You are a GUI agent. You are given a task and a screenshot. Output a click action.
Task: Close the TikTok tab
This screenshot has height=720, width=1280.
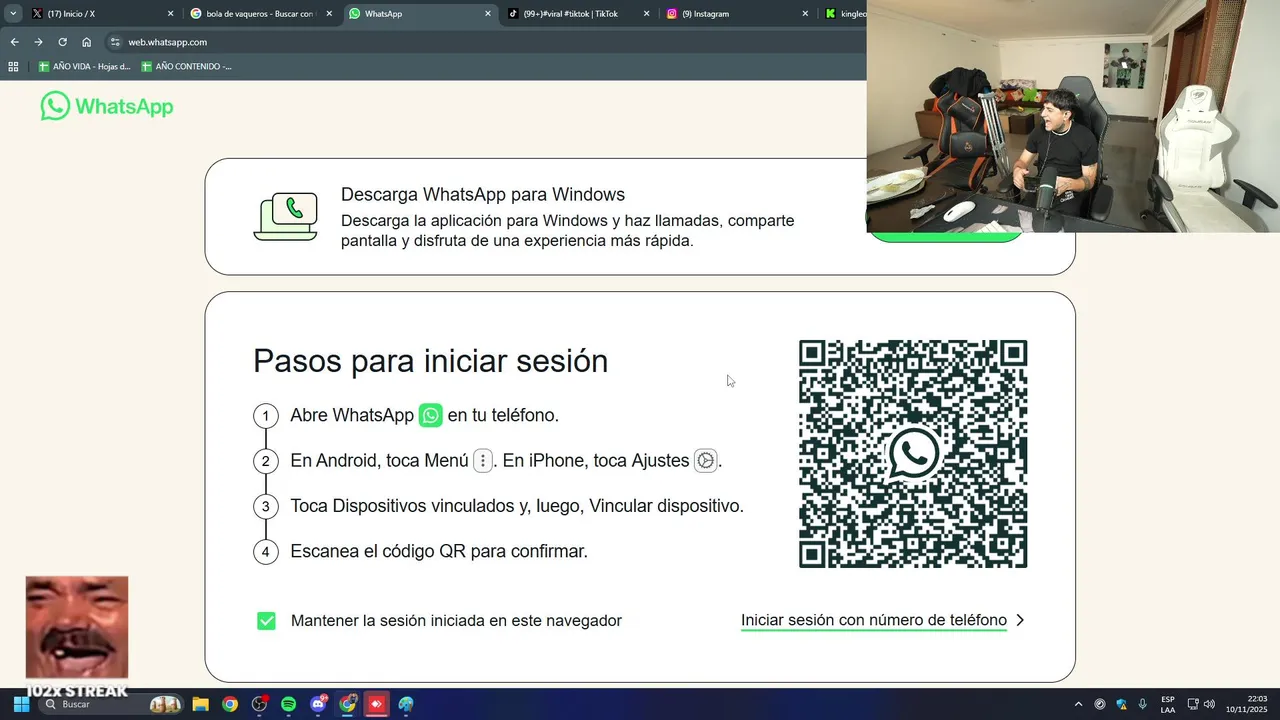pos(646,14)
